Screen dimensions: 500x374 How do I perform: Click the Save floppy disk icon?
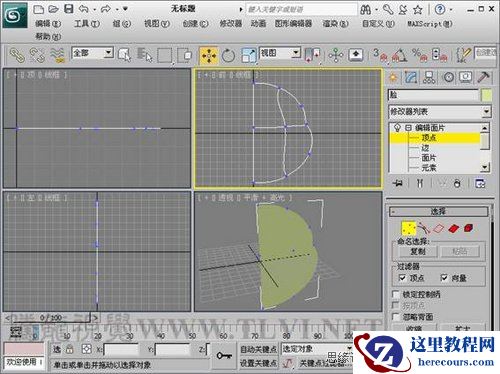pos(69,9)
